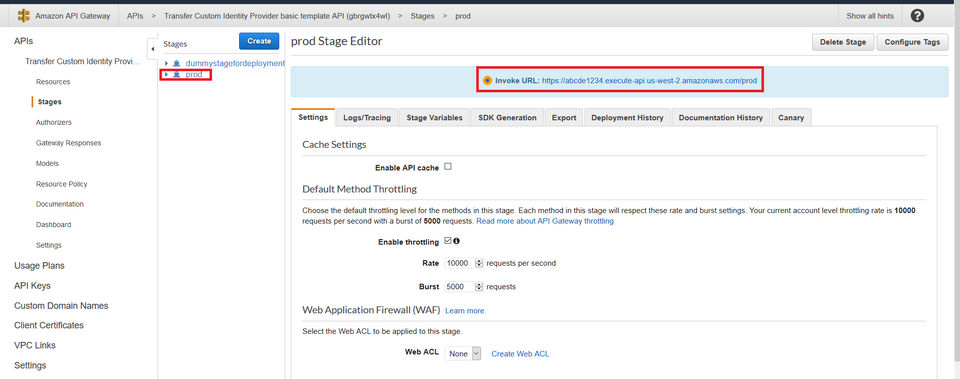Open Custom Domain Names in the sidebar

[x=61, y=306]
